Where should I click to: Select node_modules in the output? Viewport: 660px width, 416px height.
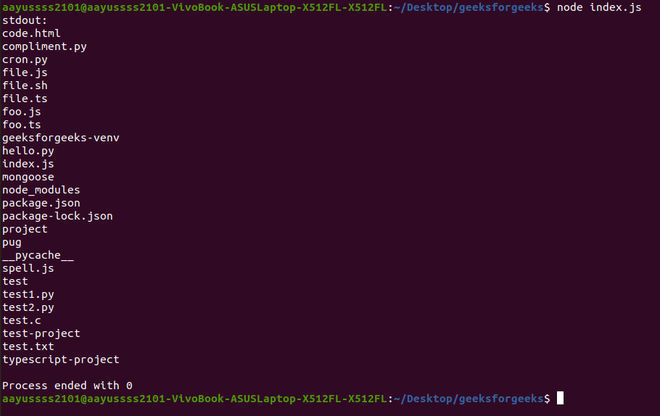coord(41,190)
